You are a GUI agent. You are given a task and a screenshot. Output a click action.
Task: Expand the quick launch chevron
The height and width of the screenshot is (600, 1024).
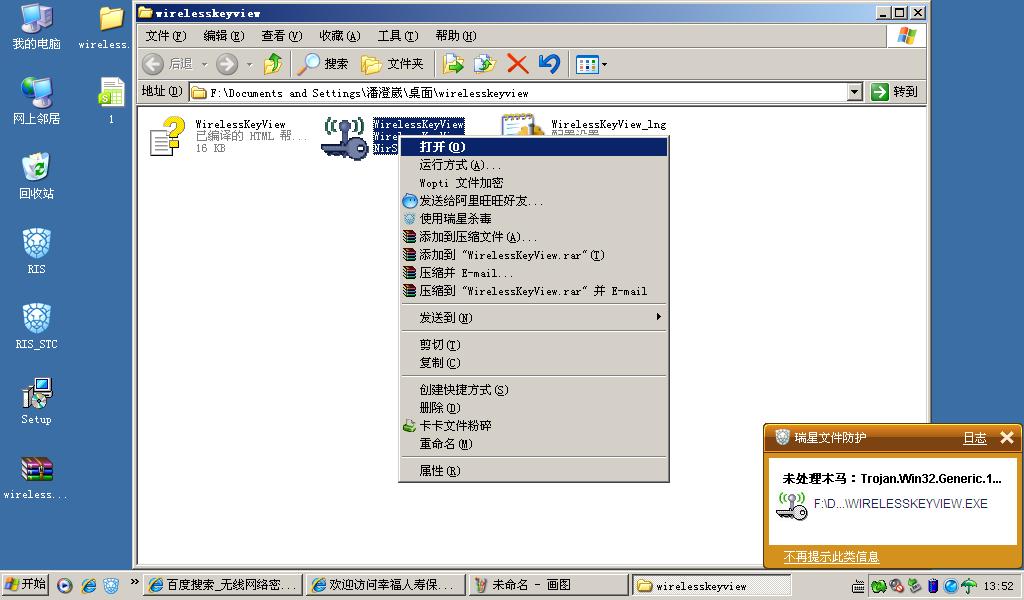coord(135,582)
